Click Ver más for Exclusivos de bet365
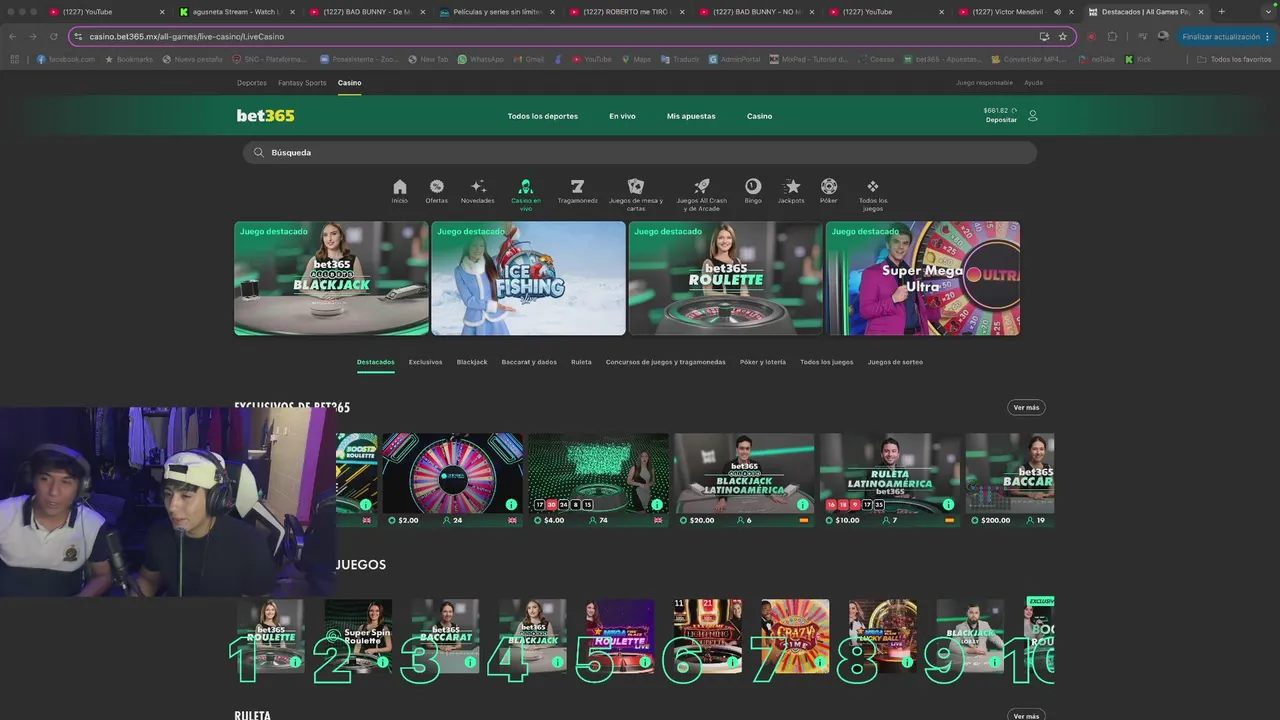Screen dimensions: 1280x720 tap(1026, 408)
